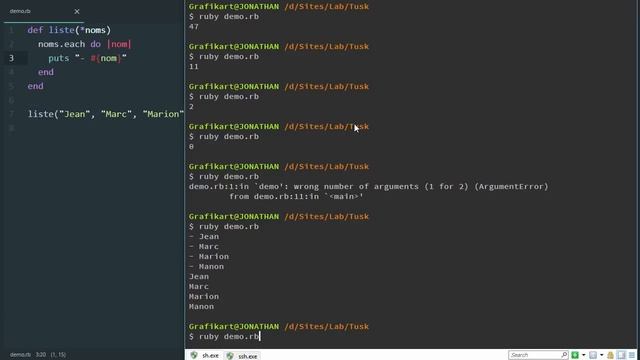Viewport: 640px width, 360px height.
Task: Click the console window list icon
Action: pos(593,355)
